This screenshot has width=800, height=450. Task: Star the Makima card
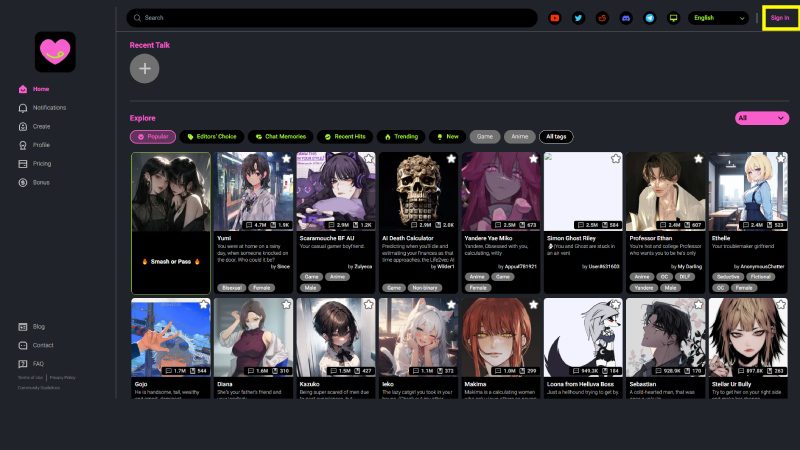pos(534,305)
